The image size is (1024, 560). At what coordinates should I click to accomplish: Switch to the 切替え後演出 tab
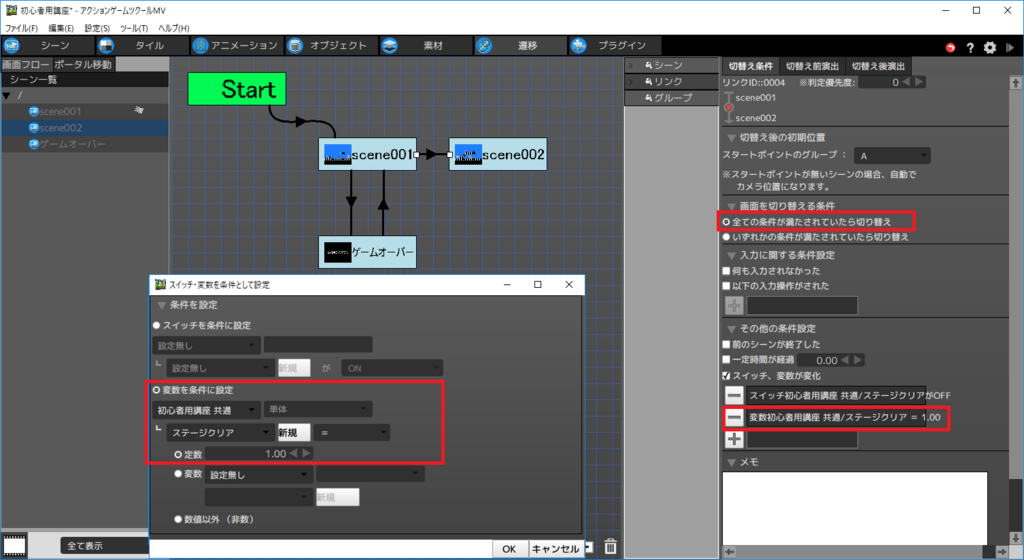[878, 66]
